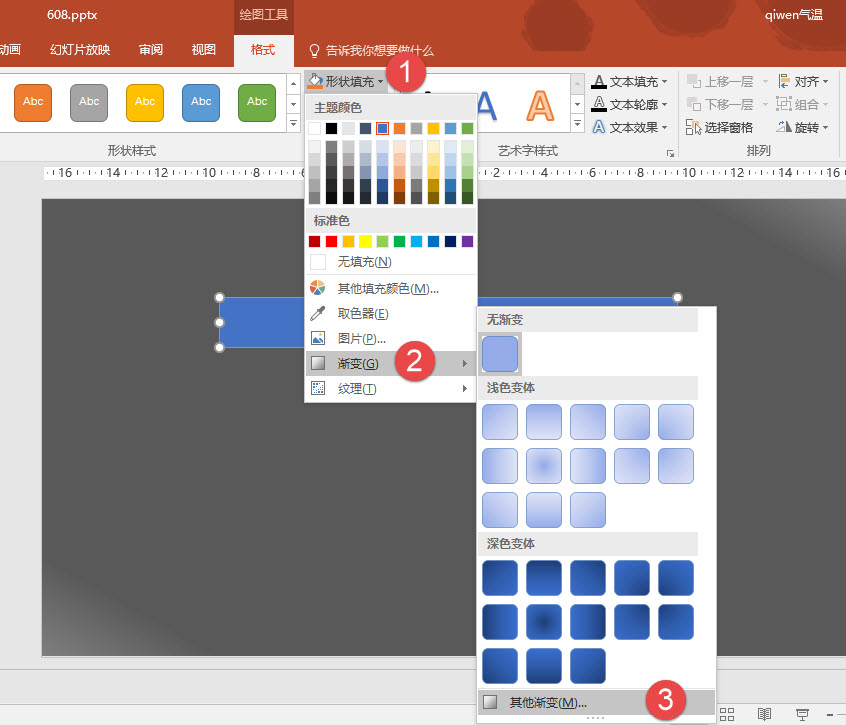Select the blue Abc shape style

pyautogui.click(x=201, y=102)
